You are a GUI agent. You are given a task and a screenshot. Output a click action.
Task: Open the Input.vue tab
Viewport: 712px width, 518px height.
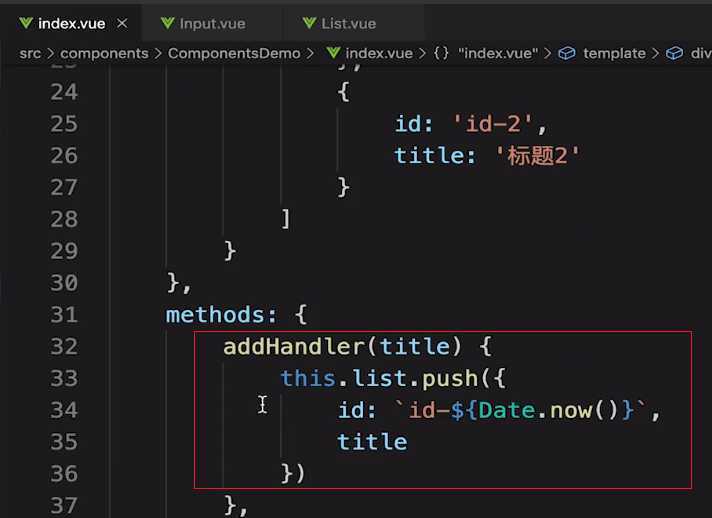click(213, 23)
